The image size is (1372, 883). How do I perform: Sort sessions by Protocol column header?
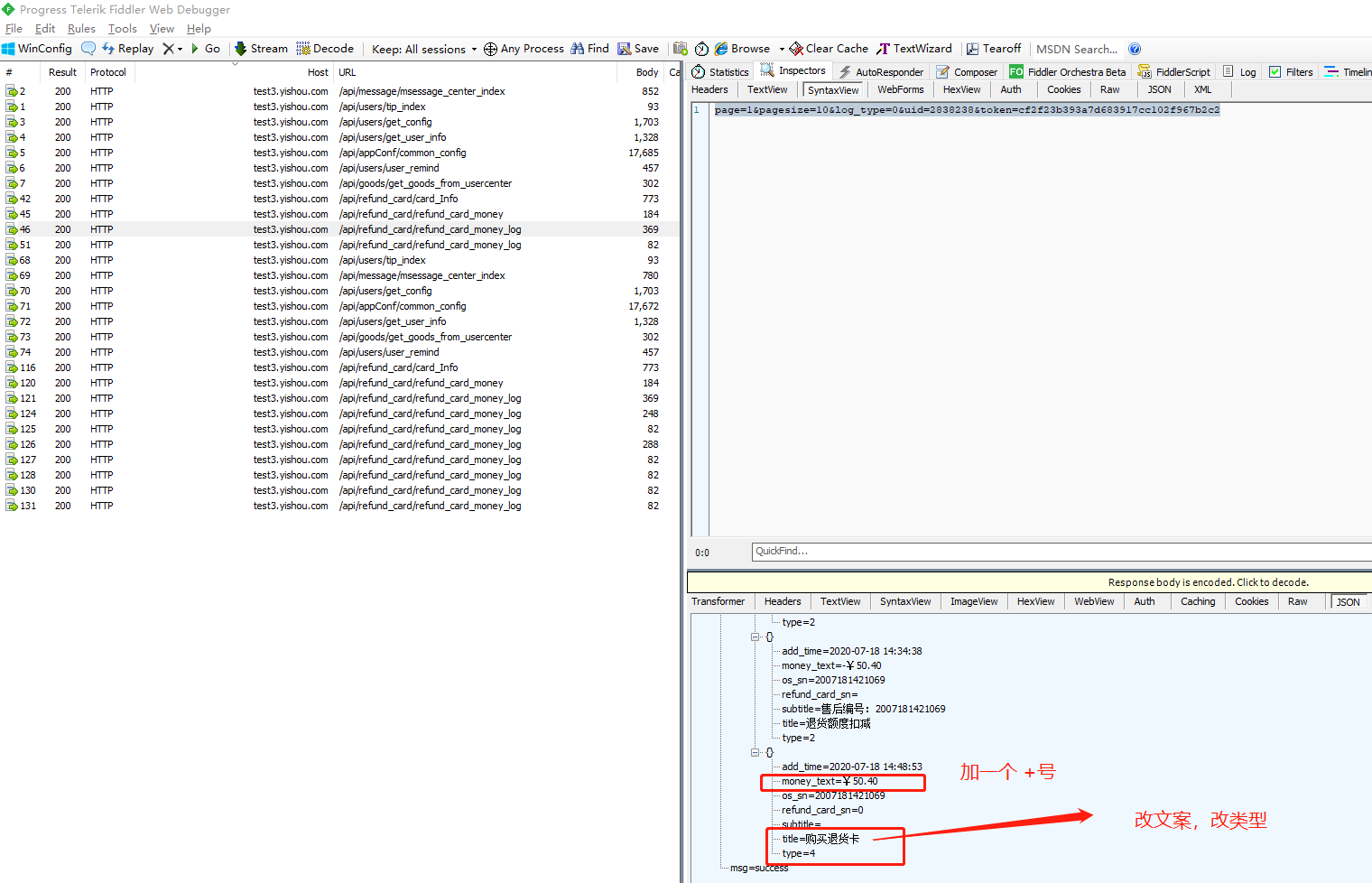tap(108, 72)
